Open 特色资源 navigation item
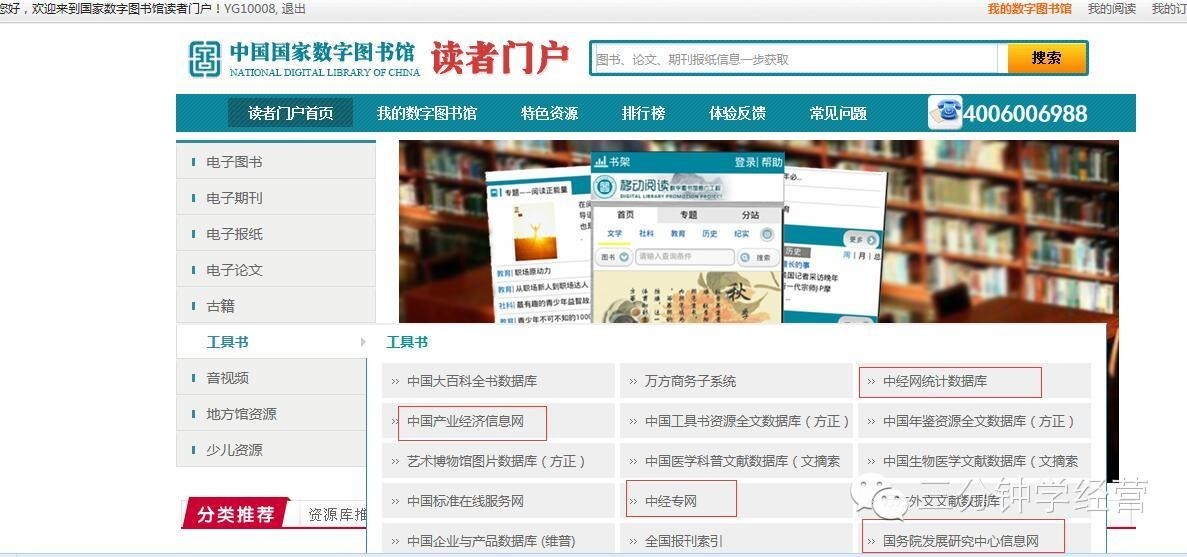Viewport: 1187px width, 557px height. [550, 114]
